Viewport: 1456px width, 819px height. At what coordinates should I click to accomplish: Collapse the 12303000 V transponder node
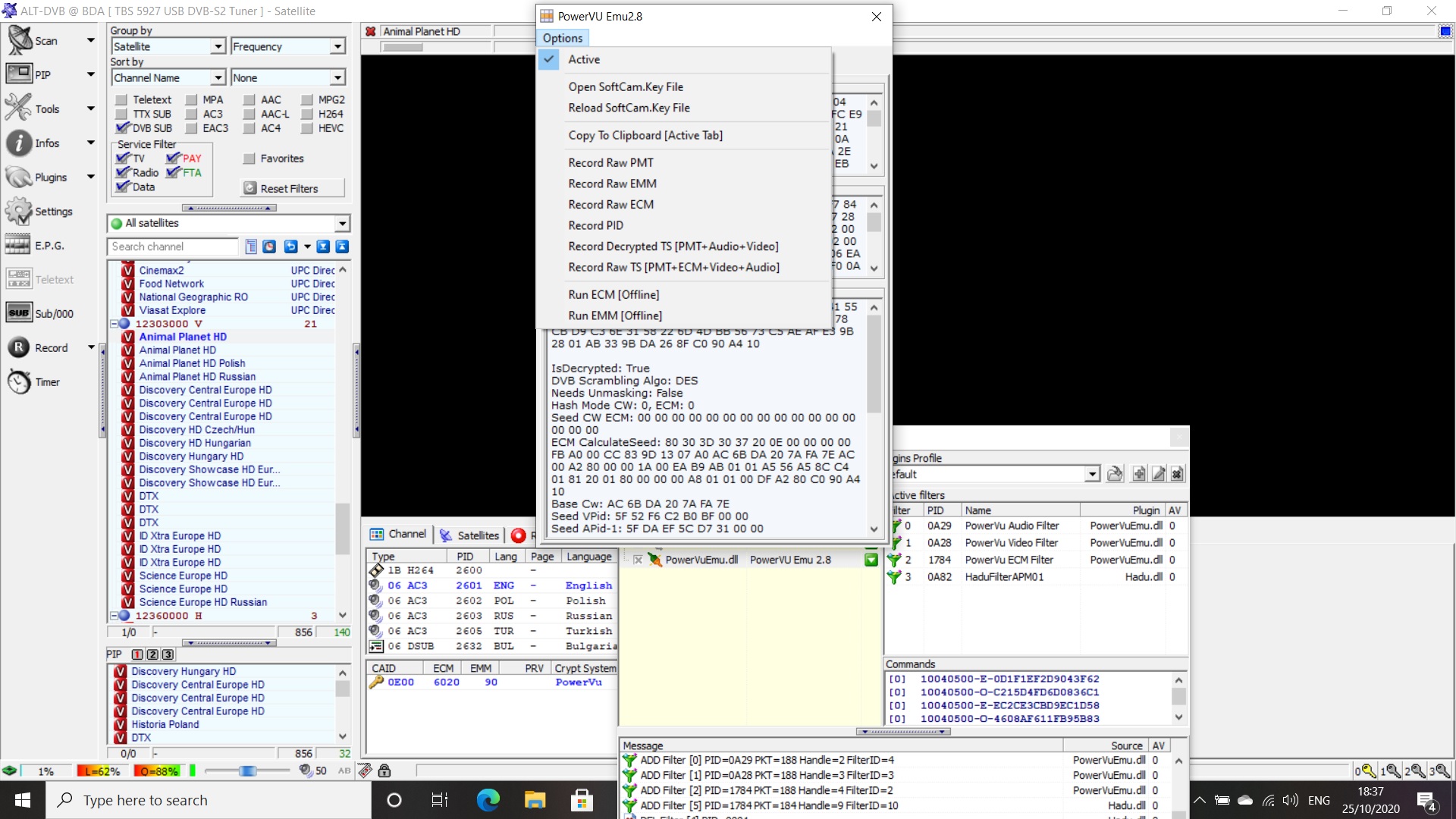(x=114, y=324)
